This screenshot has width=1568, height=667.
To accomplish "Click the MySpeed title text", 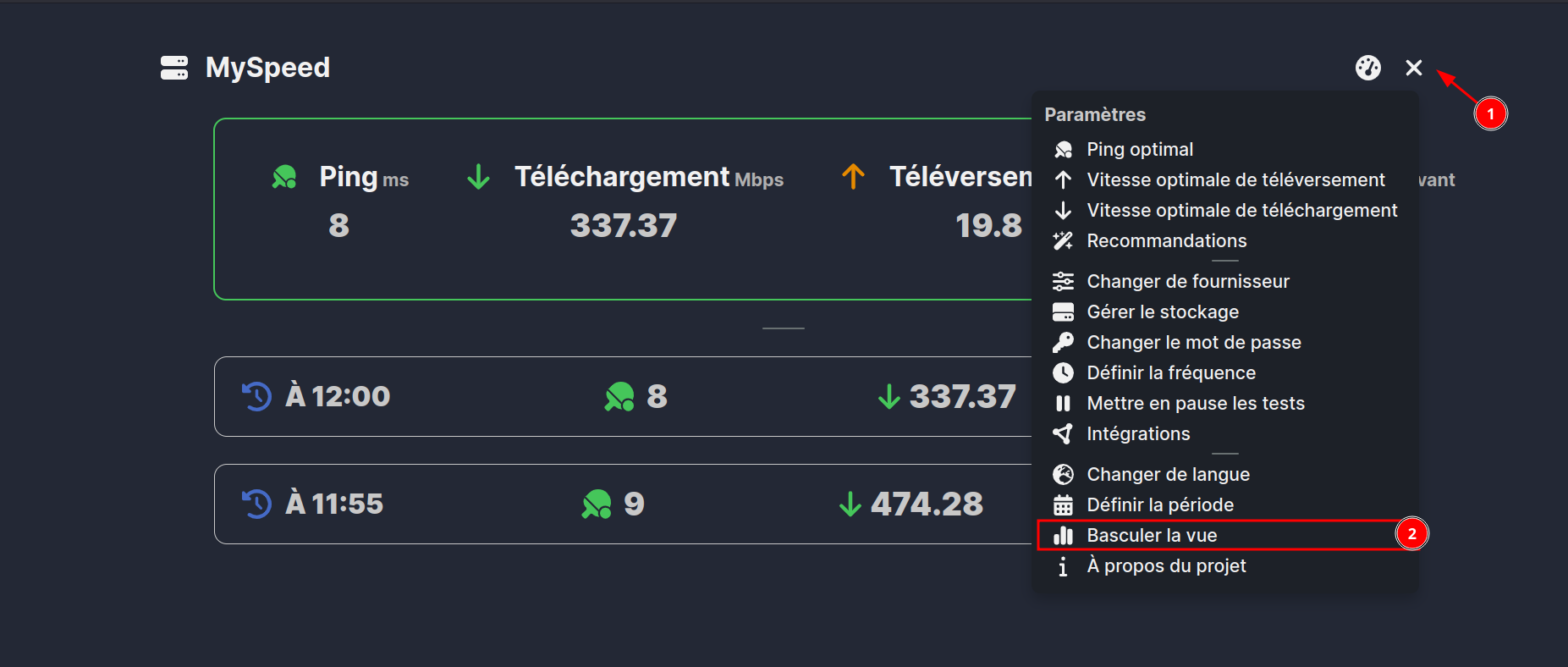I will pyautogui.click(x=267, y=68).
